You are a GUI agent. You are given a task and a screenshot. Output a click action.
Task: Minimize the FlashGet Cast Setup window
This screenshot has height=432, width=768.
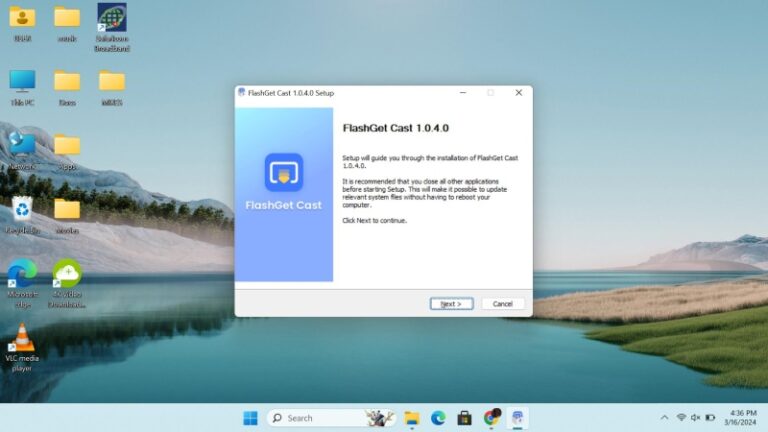click(463, 93)
